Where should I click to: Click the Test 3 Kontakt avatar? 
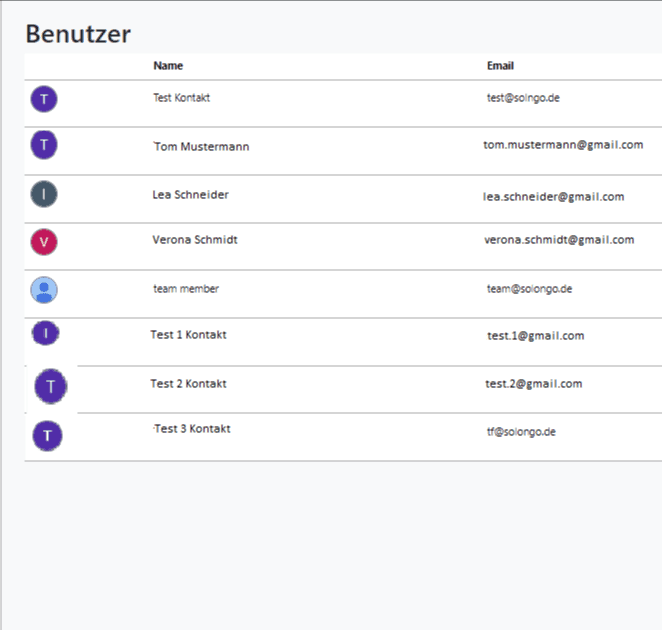(47, 436)
